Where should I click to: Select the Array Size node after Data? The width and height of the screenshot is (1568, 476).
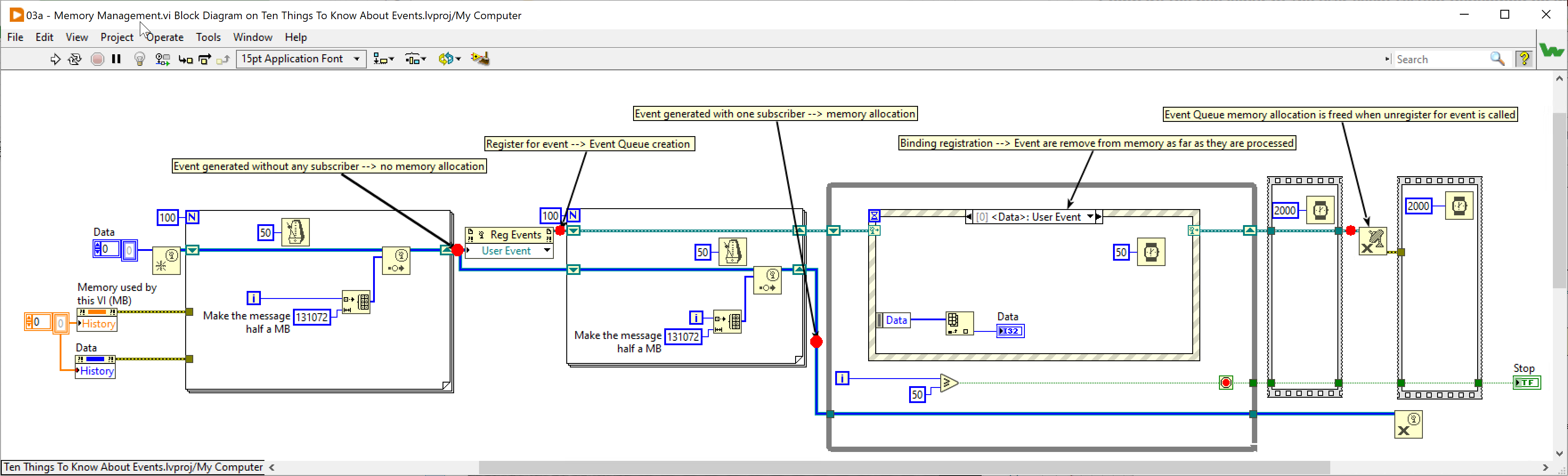click(x=959, y=323)
